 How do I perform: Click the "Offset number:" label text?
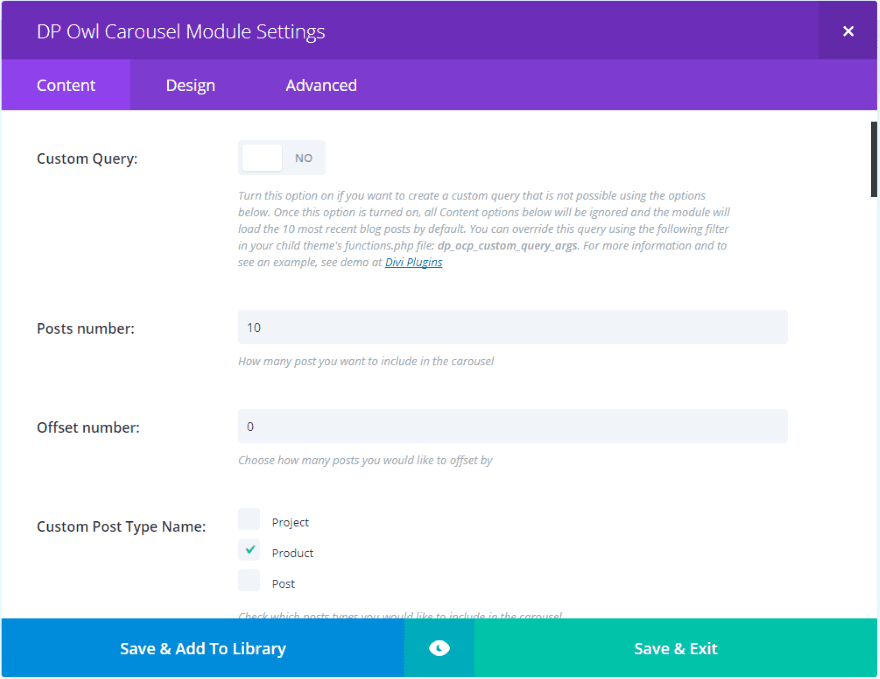(88, 427)
